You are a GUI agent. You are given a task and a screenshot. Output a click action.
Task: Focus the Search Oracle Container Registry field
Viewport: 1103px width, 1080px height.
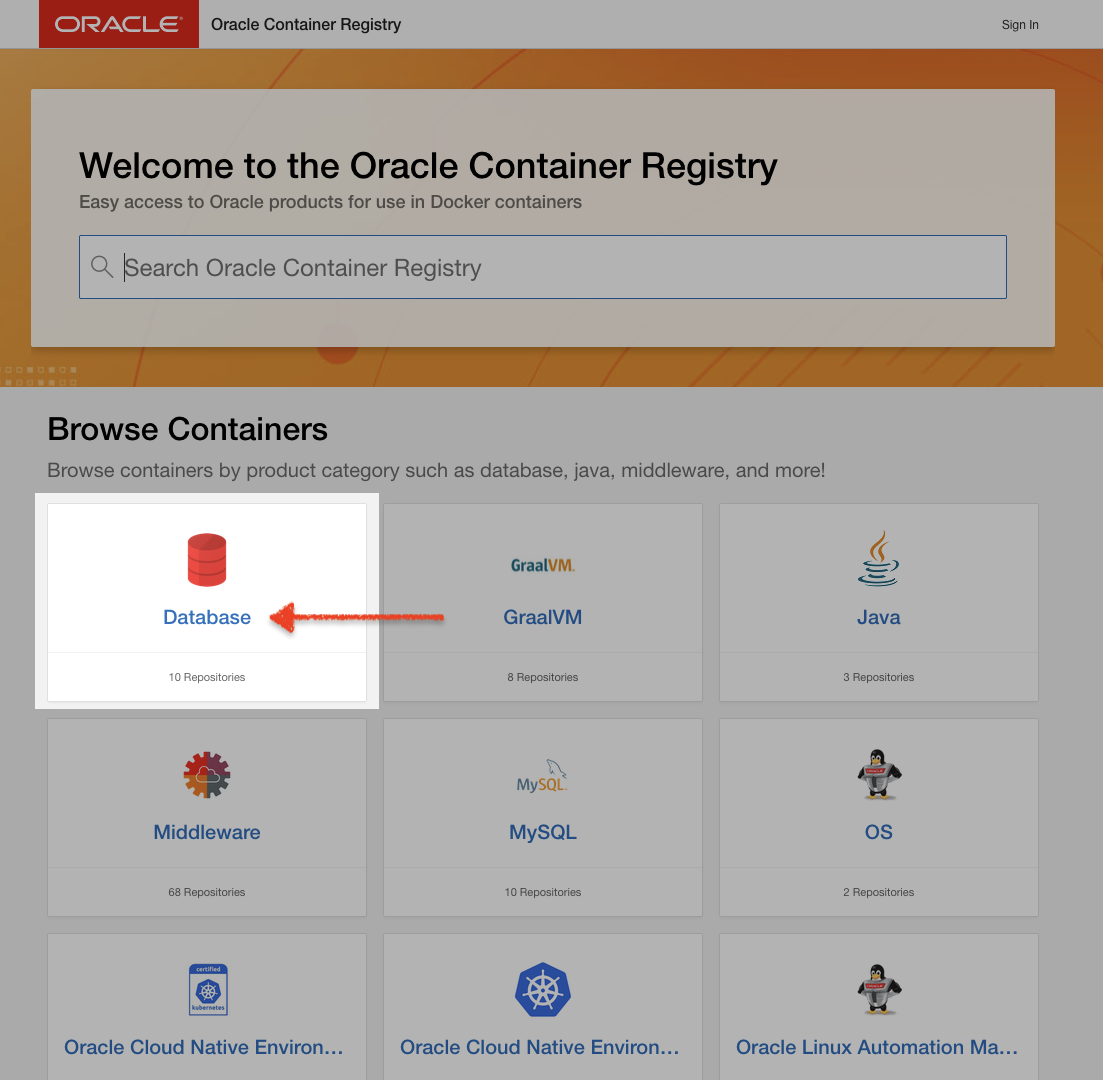coord(560,267)
